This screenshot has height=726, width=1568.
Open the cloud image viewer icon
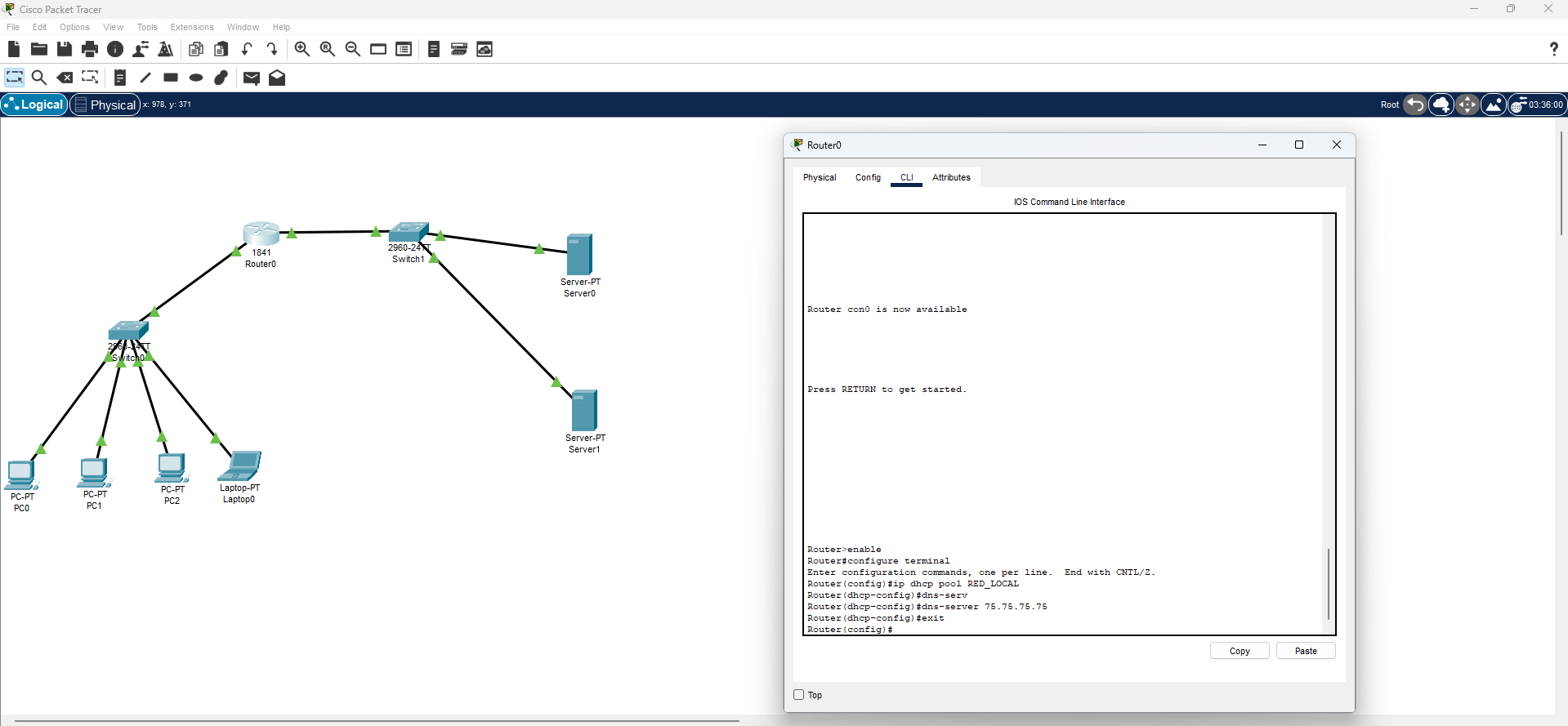[x=485, y=49]
